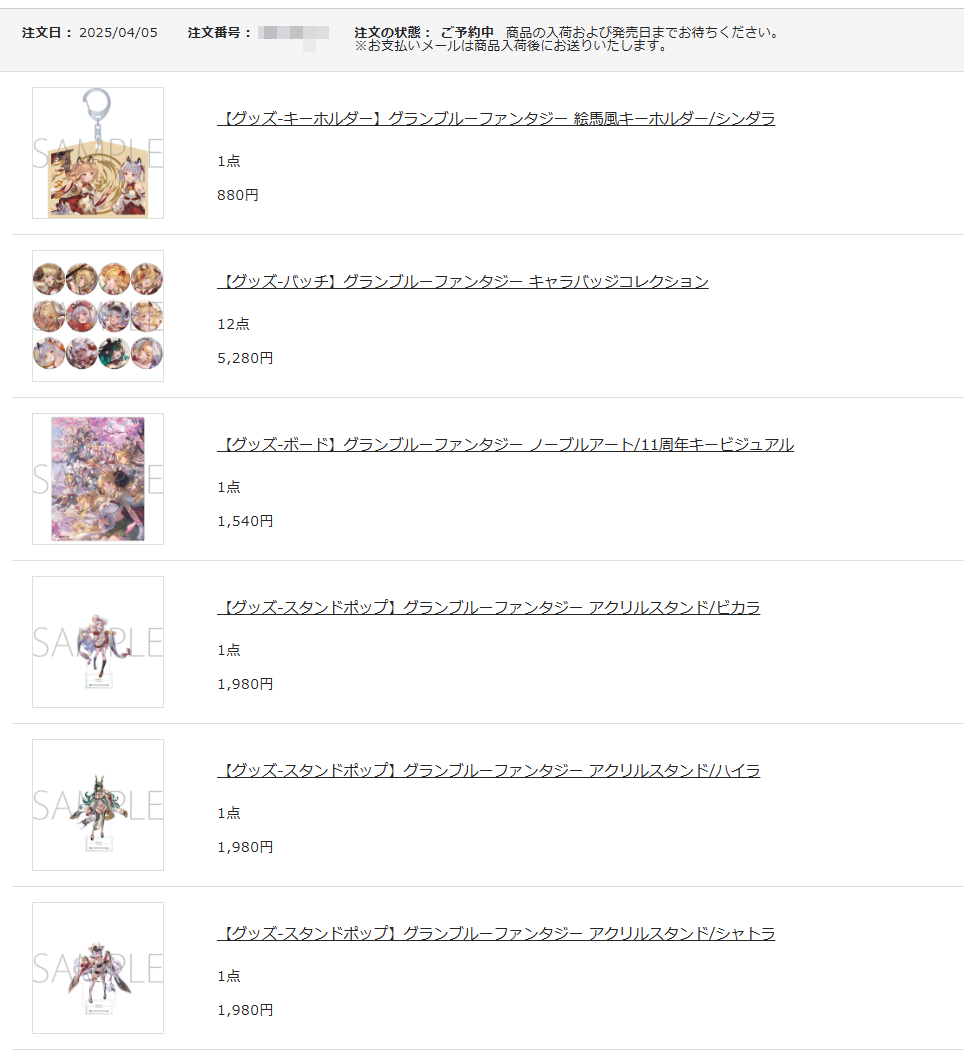Screen dimensions: 964x1056
Task: Open the アクリルスタンド/ビカラ product link
Action: (488, 607)
